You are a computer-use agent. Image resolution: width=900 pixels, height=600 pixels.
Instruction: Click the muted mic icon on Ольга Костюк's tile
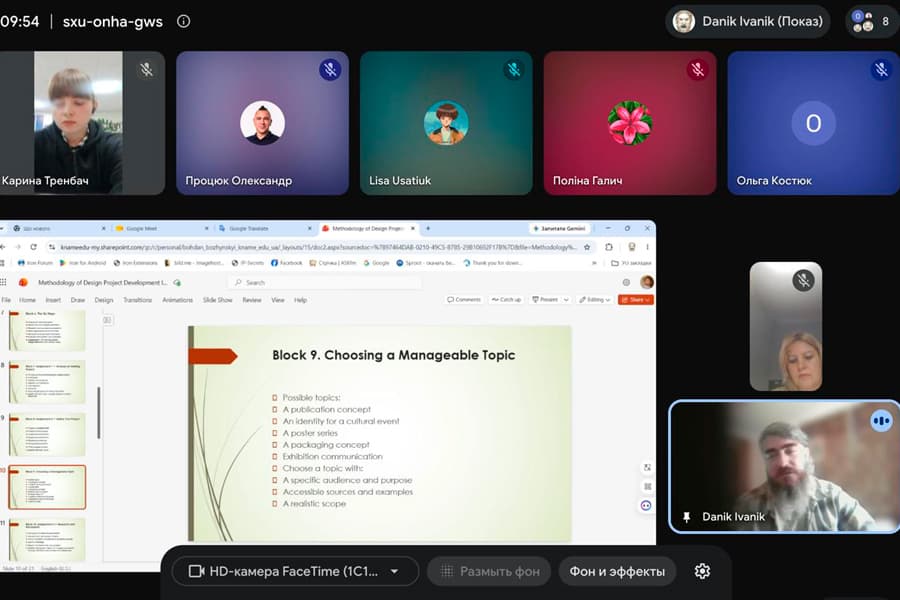click(881, 69)
